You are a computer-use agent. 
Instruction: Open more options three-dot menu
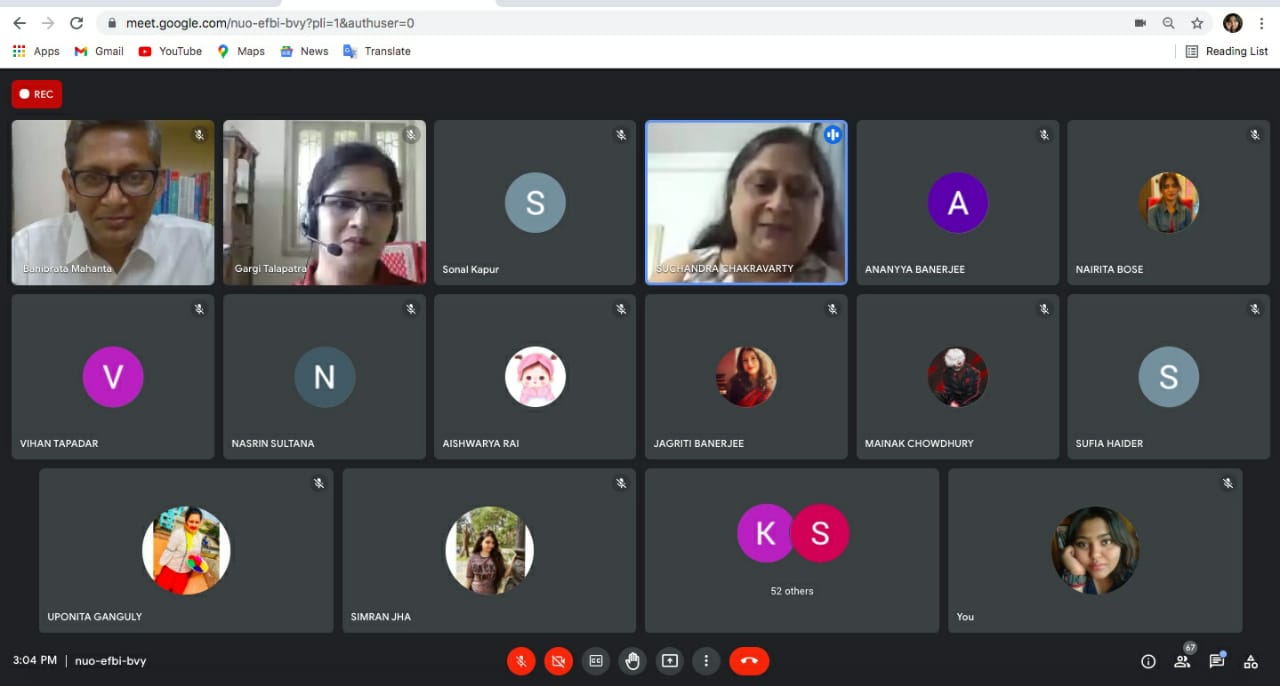click(706, 661)
